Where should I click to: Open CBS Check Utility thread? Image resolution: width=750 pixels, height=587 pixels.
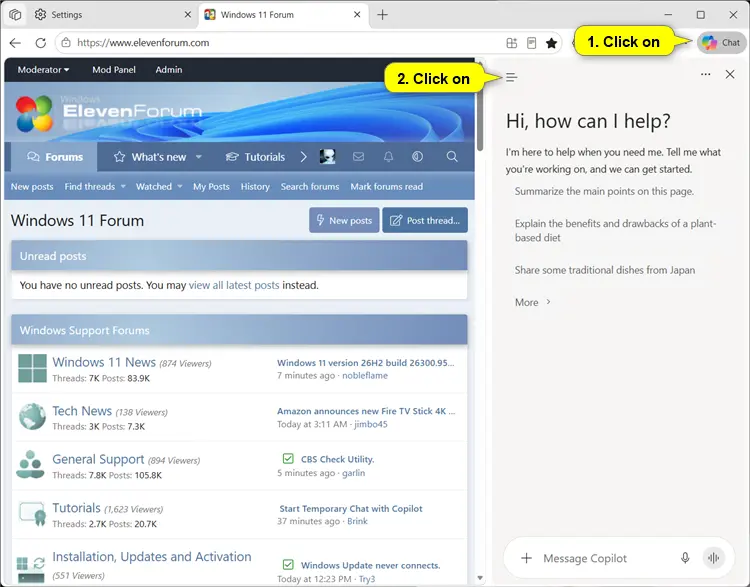point(337,459)
